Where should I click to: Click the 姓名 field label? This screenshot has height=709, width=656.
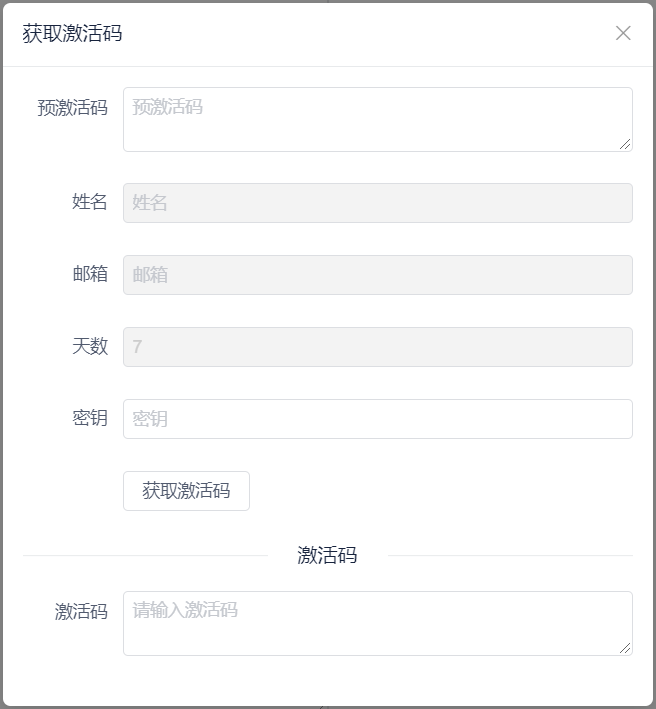(x=90, y=202)
